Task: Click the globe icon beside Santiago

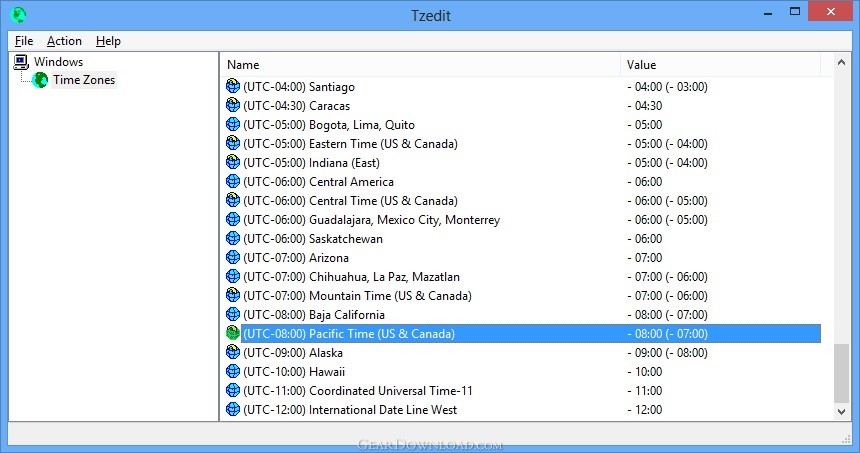Action: point(233,86)
